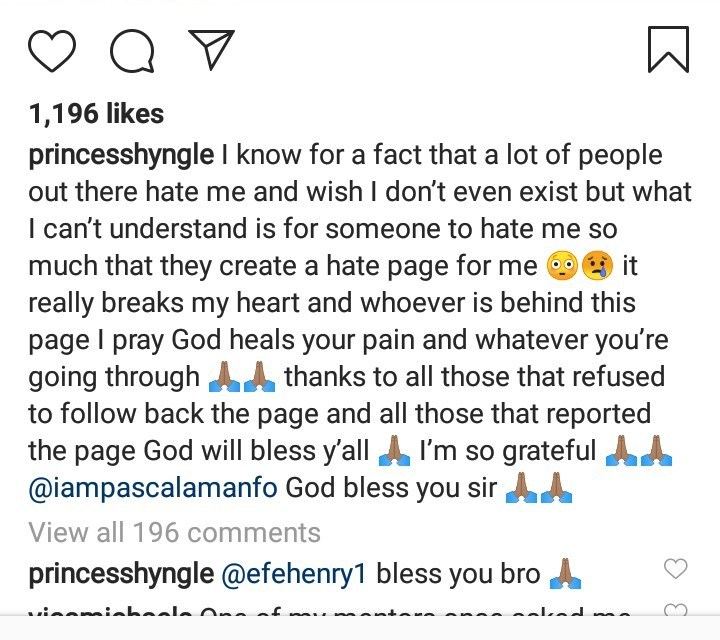Like the post with heart icon
Image resolution: width=720 pixels, height=640 pixels.
click(x=52, y=51)
